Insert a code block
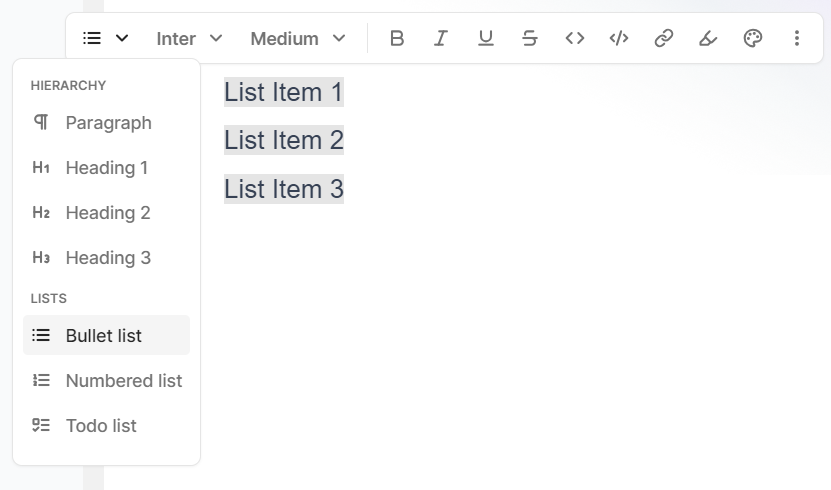This screenshot has height=490, width=831. [x=619, y=38]
